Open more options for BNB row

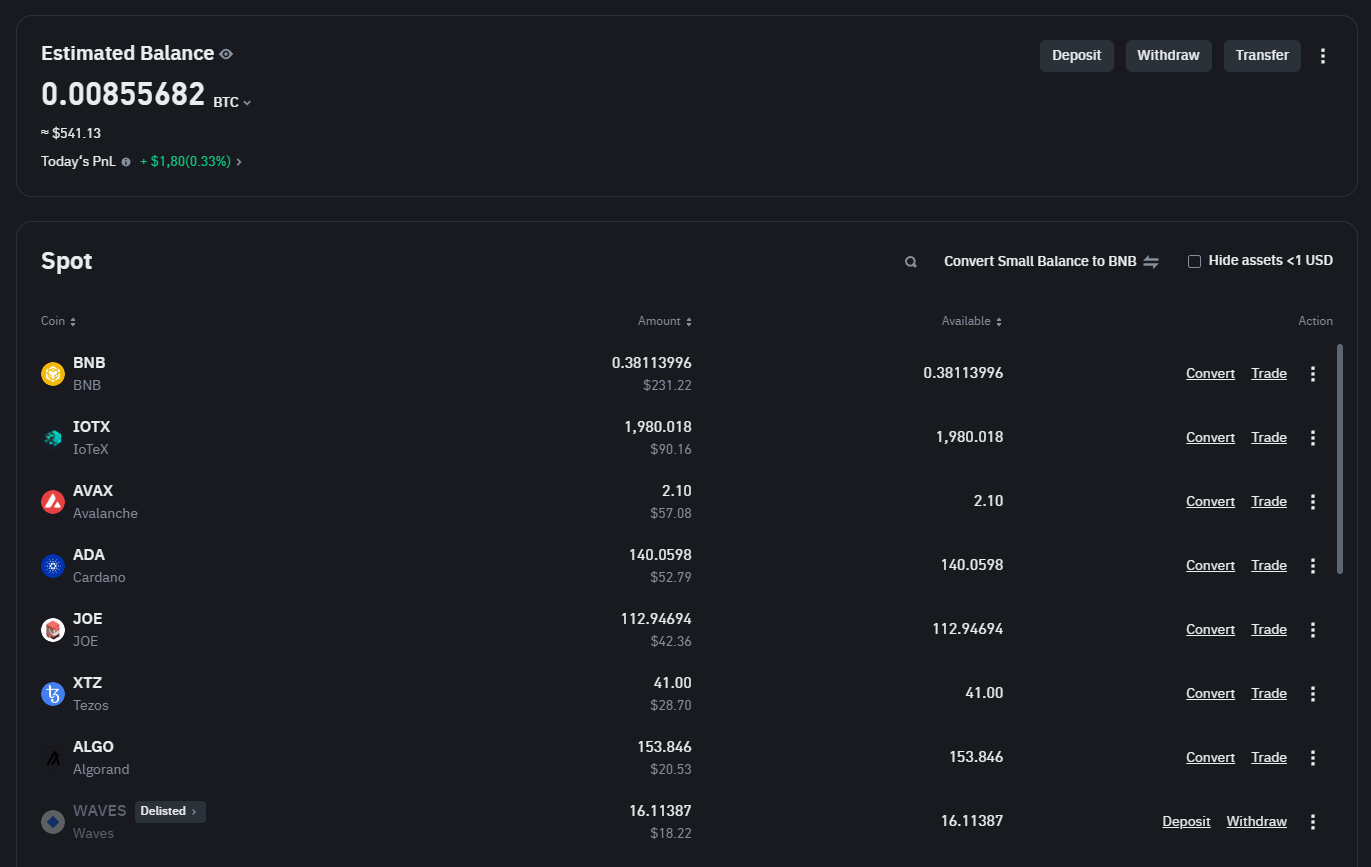click(x=1313, y=374)
